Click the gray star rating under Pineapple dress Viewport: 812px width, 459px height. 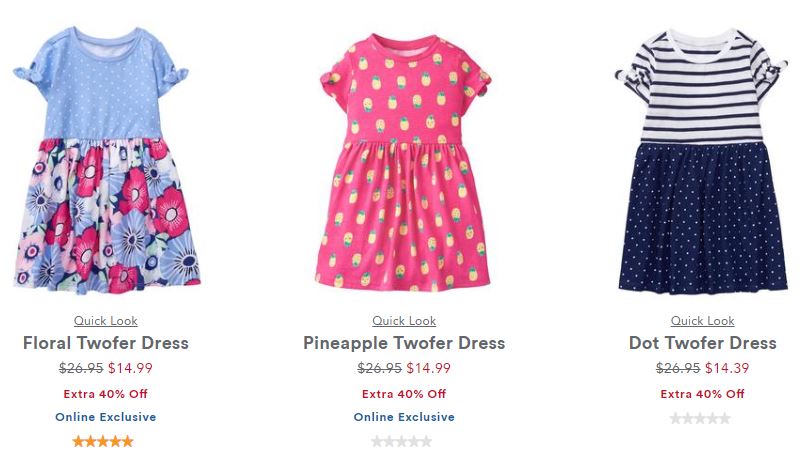pos(401,441)
